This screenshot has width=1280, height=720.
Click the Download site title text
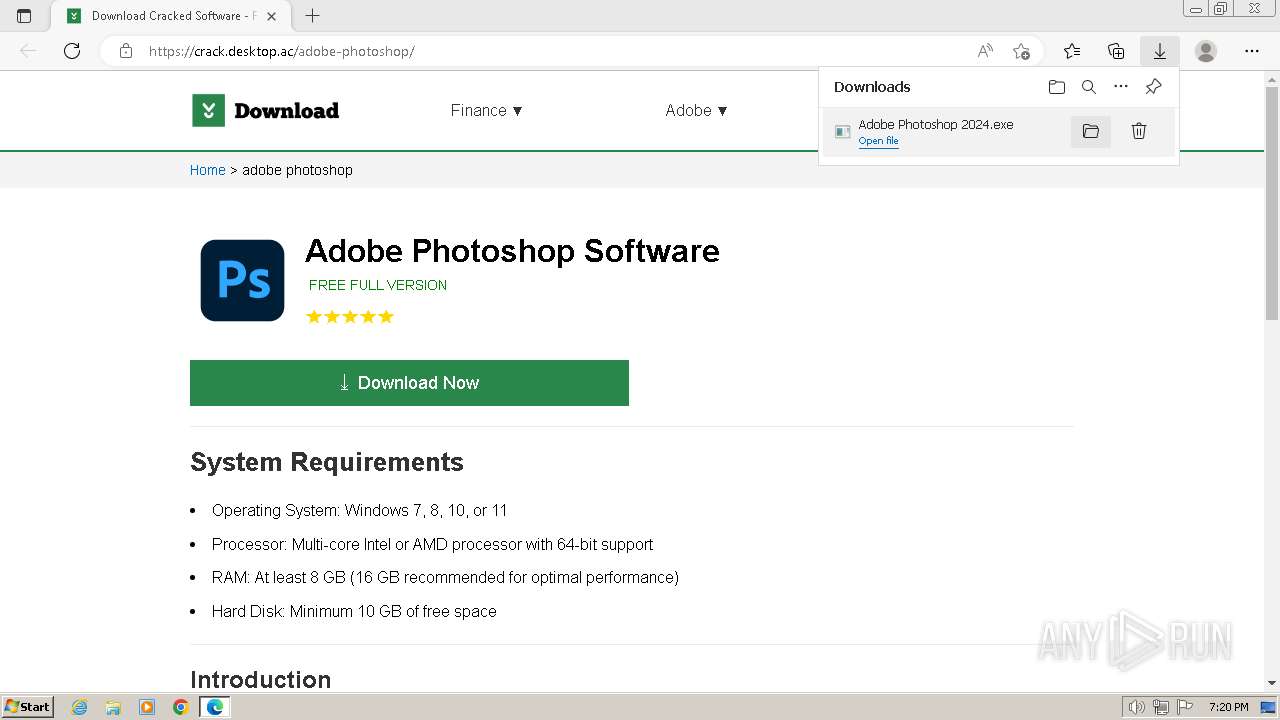[286, 110]
